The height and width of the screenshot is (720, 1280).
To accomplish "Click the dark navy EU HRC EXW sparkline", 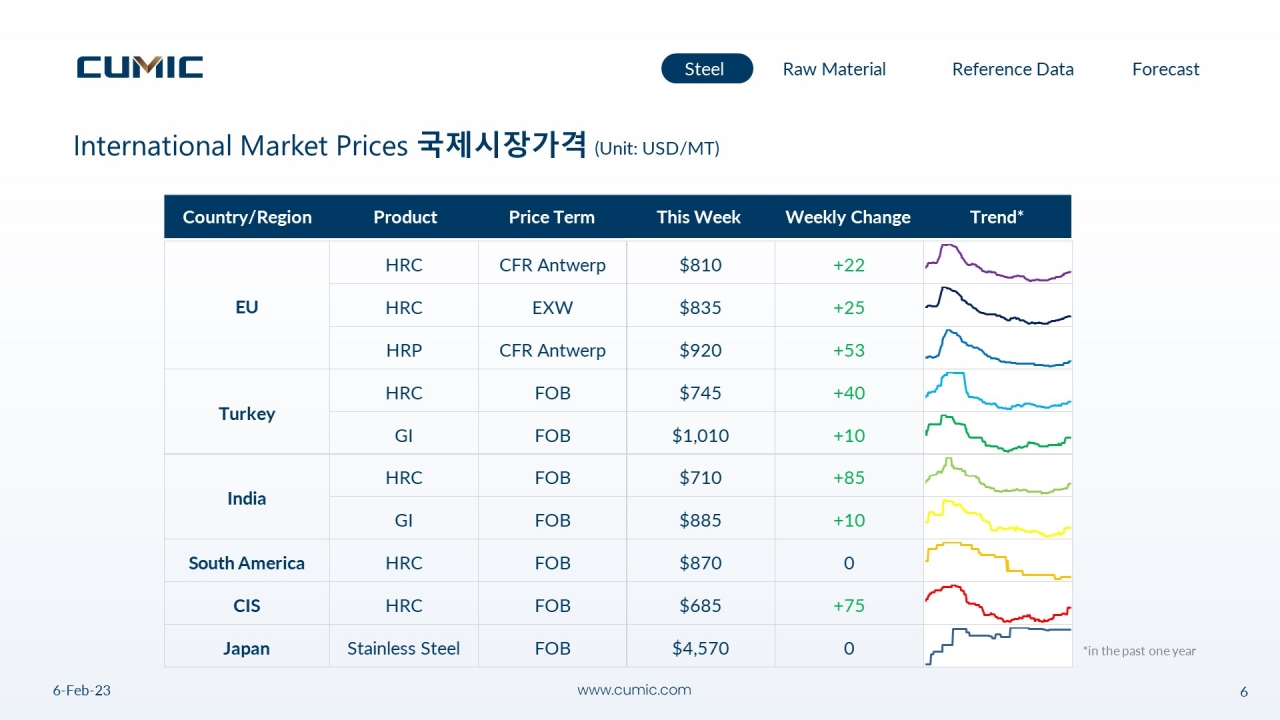I will pos(997,306).
